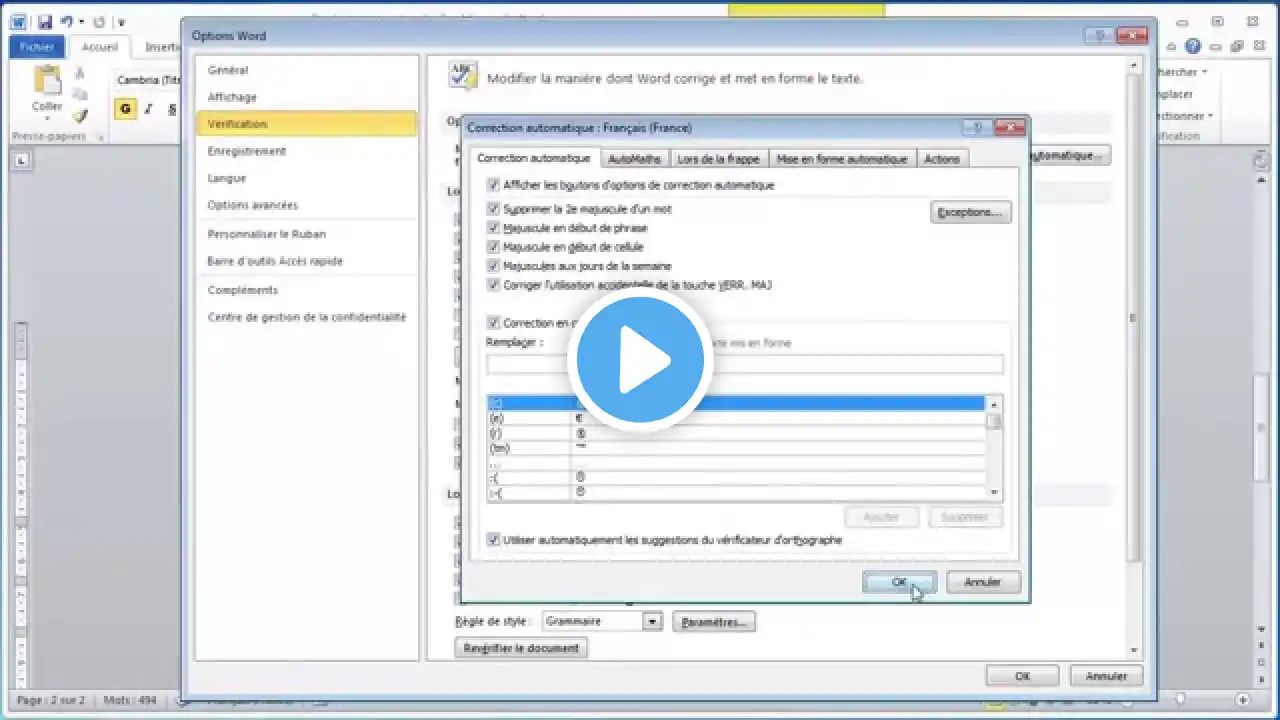Screen dimensions: 1280x720
Task: Click the Revérifier le document button
Action: point(521,648)
